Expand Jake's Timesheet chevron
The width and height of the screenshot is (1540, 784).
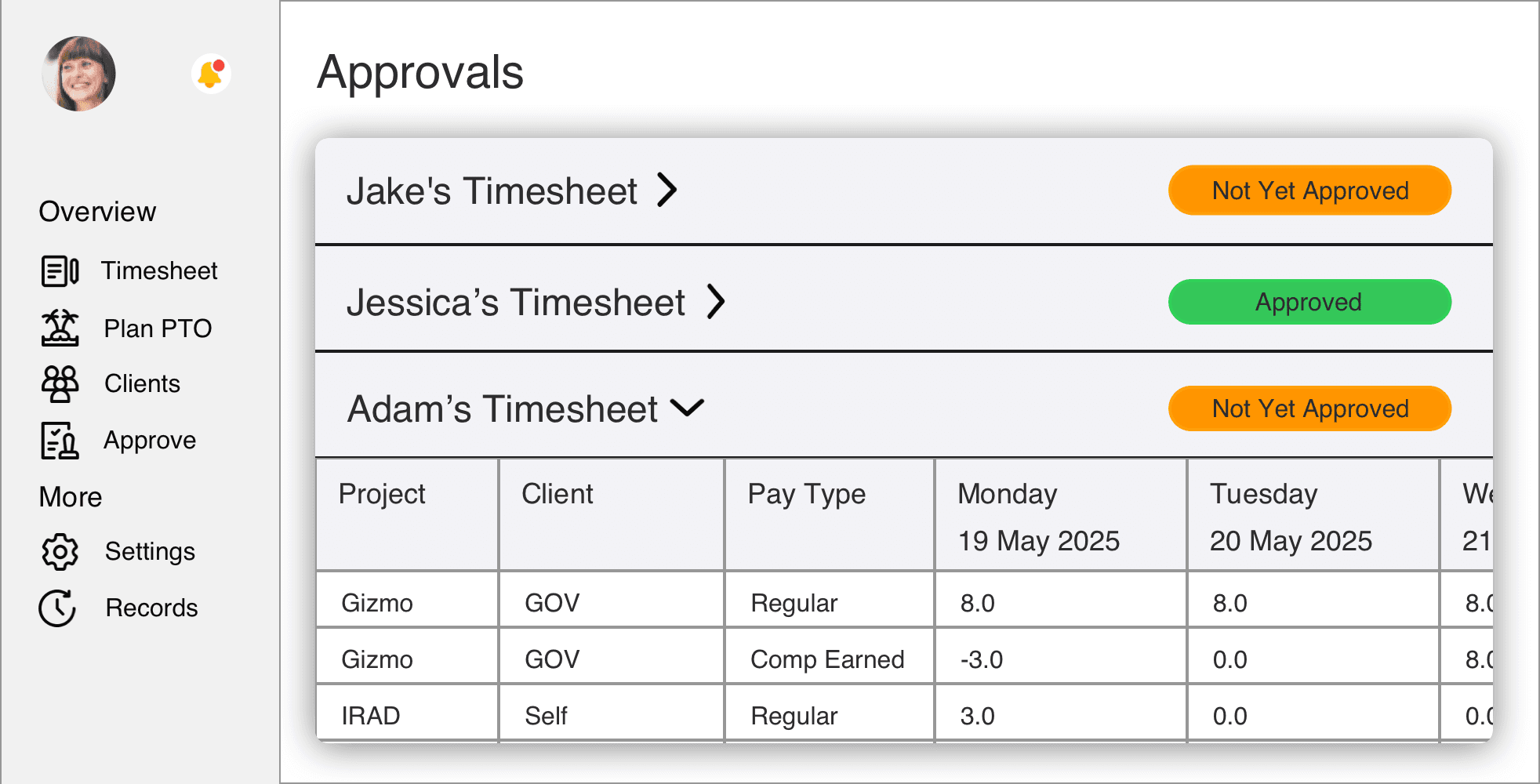[x=666, y=191]
